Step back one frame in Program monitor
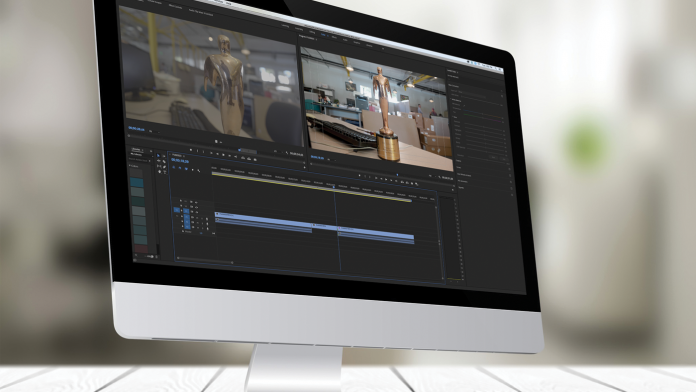 381,178
